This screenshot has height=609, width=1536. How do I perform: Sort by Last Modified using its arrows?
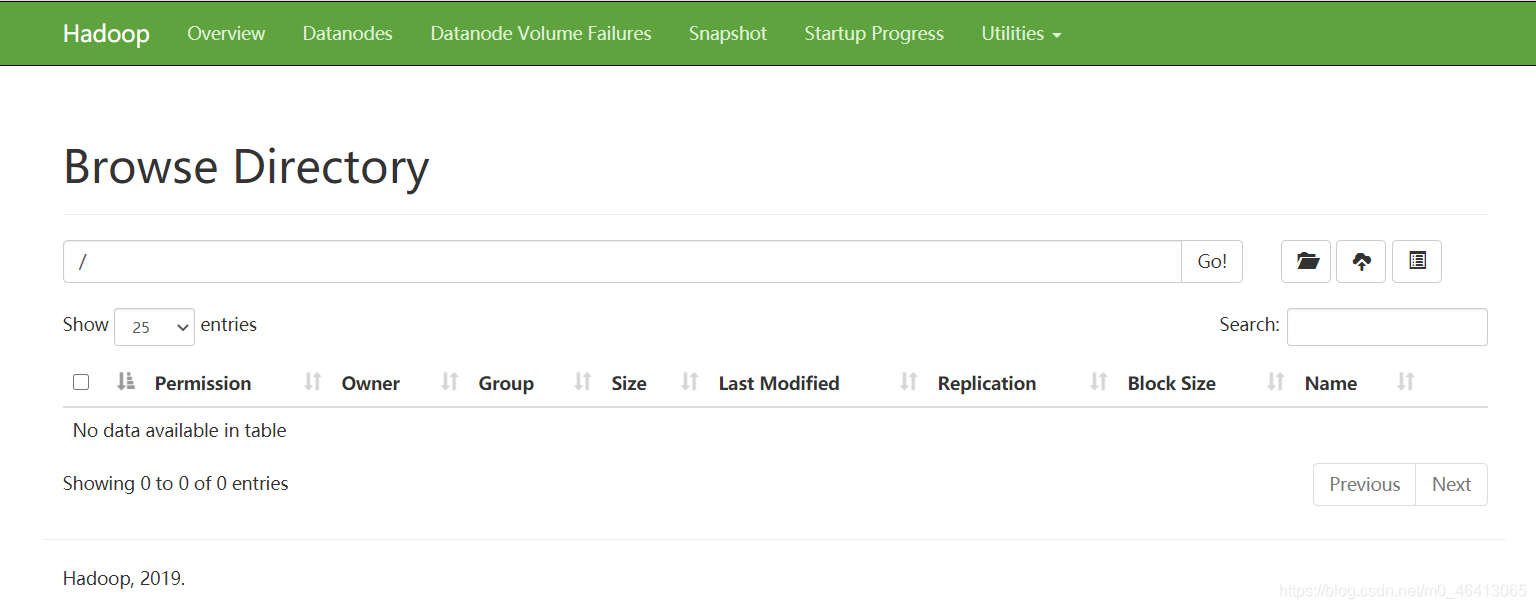(x=908, y=381)
